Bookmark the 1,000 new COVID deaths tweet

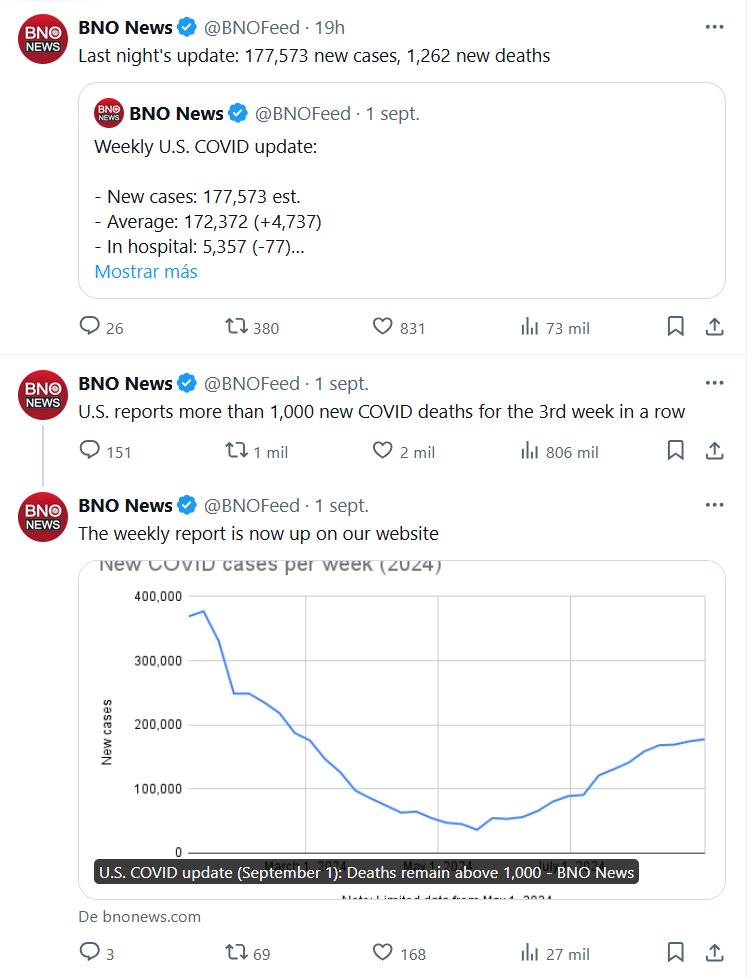tap(675, 451)
